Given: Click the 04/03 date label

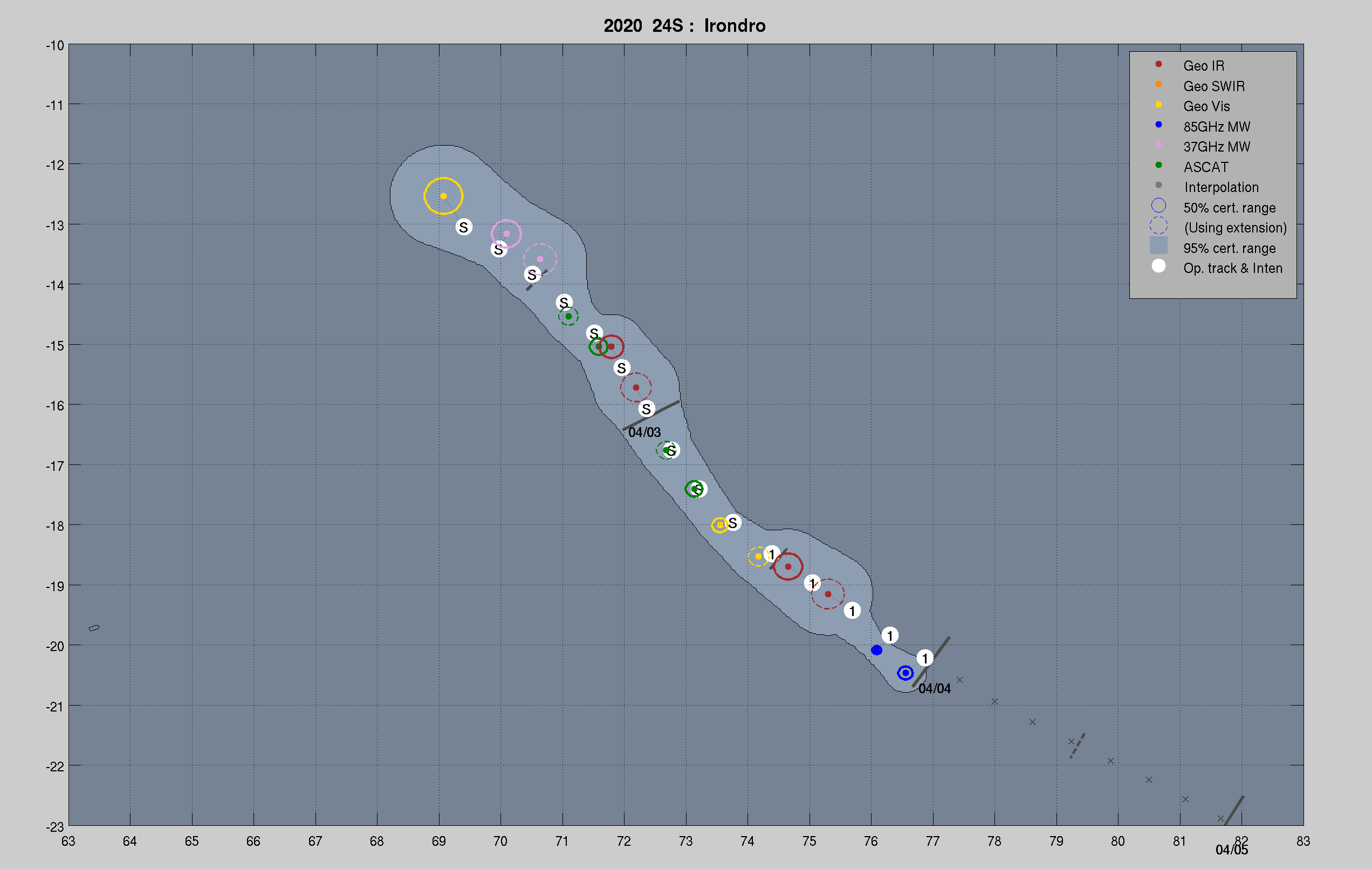Looking at the screenshot, I should [644, 433].
